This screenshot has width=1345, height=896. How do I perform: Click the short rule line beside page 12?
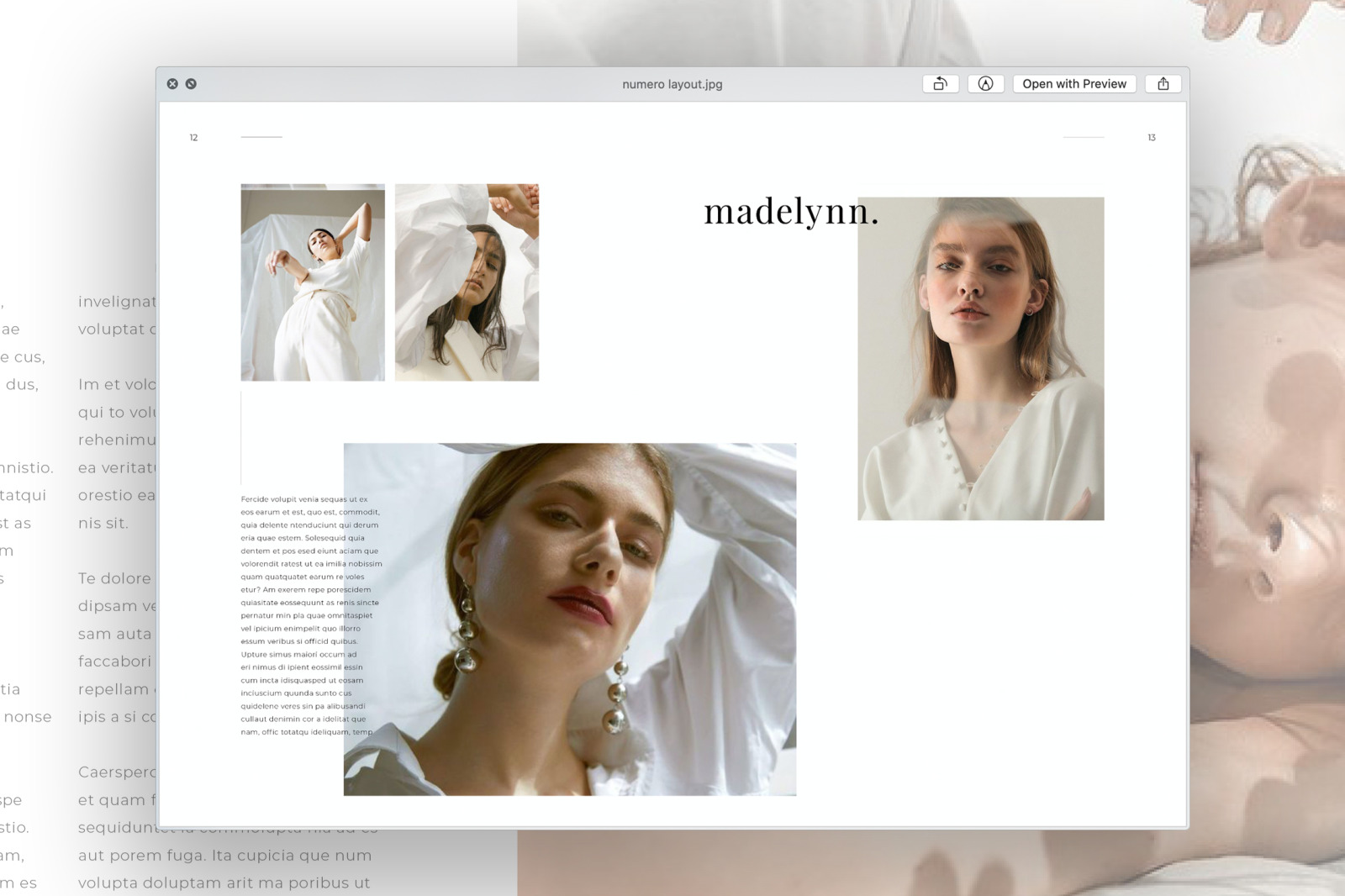(x=261, y=136)
